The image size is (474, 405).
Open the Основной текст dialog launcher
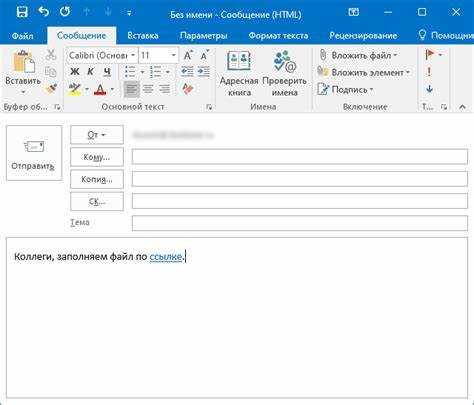209,107
